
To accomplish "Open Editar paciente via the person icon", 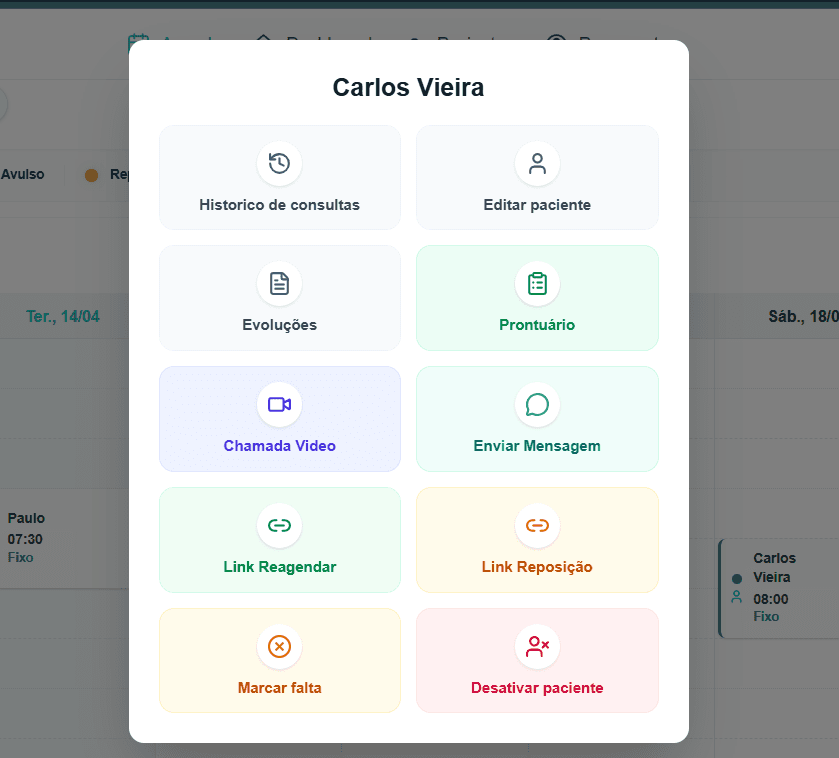I will click(x=537, y=163).
